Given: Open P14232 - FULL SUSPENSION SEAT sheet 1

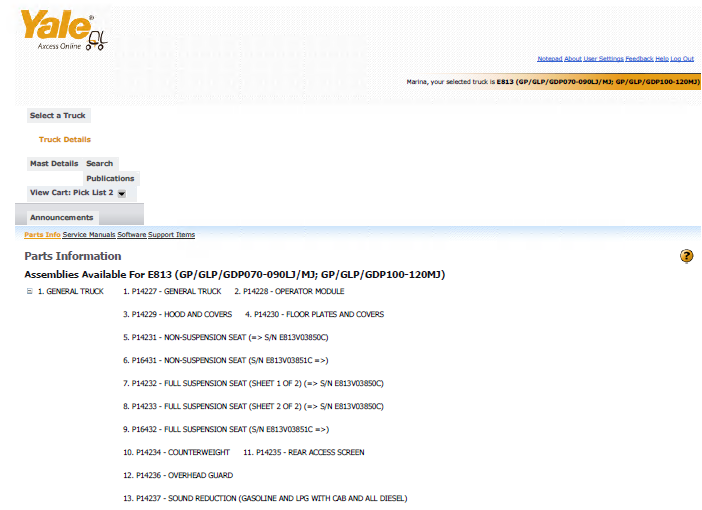Looking at the screenshot, I should pos(253,383).
